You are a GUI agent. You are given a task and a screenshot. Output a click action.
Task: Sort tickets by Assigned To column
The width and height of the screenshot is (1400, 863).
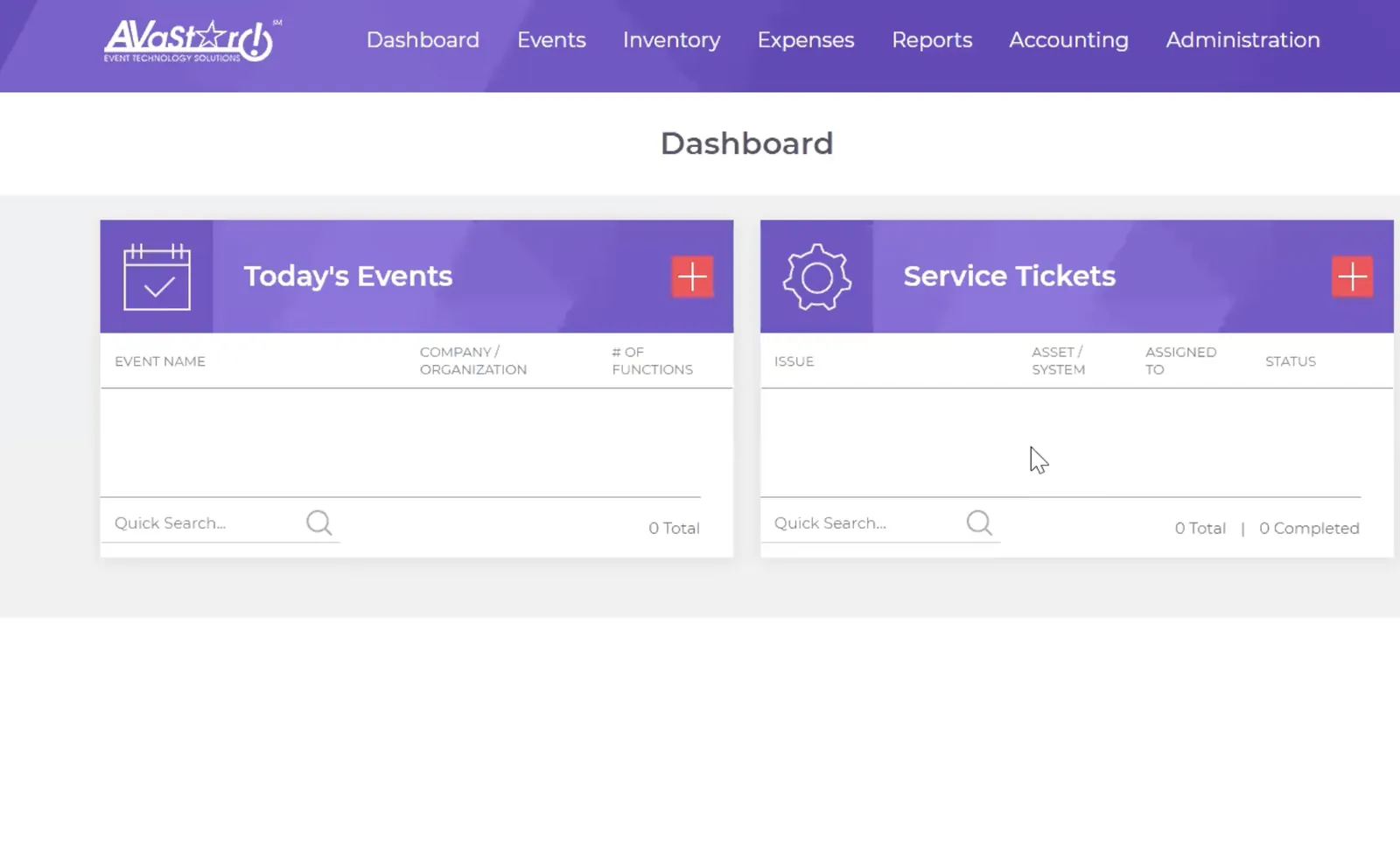pos(1180,361)
